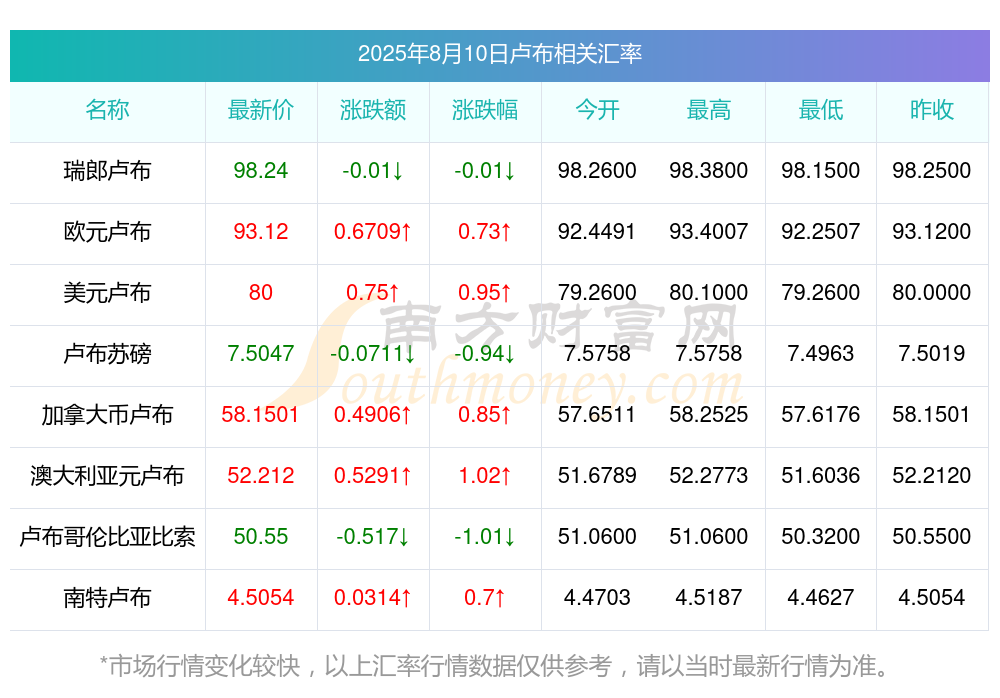
Task: Click the 加拿大币卢布 row name
Action: [107, 415]
